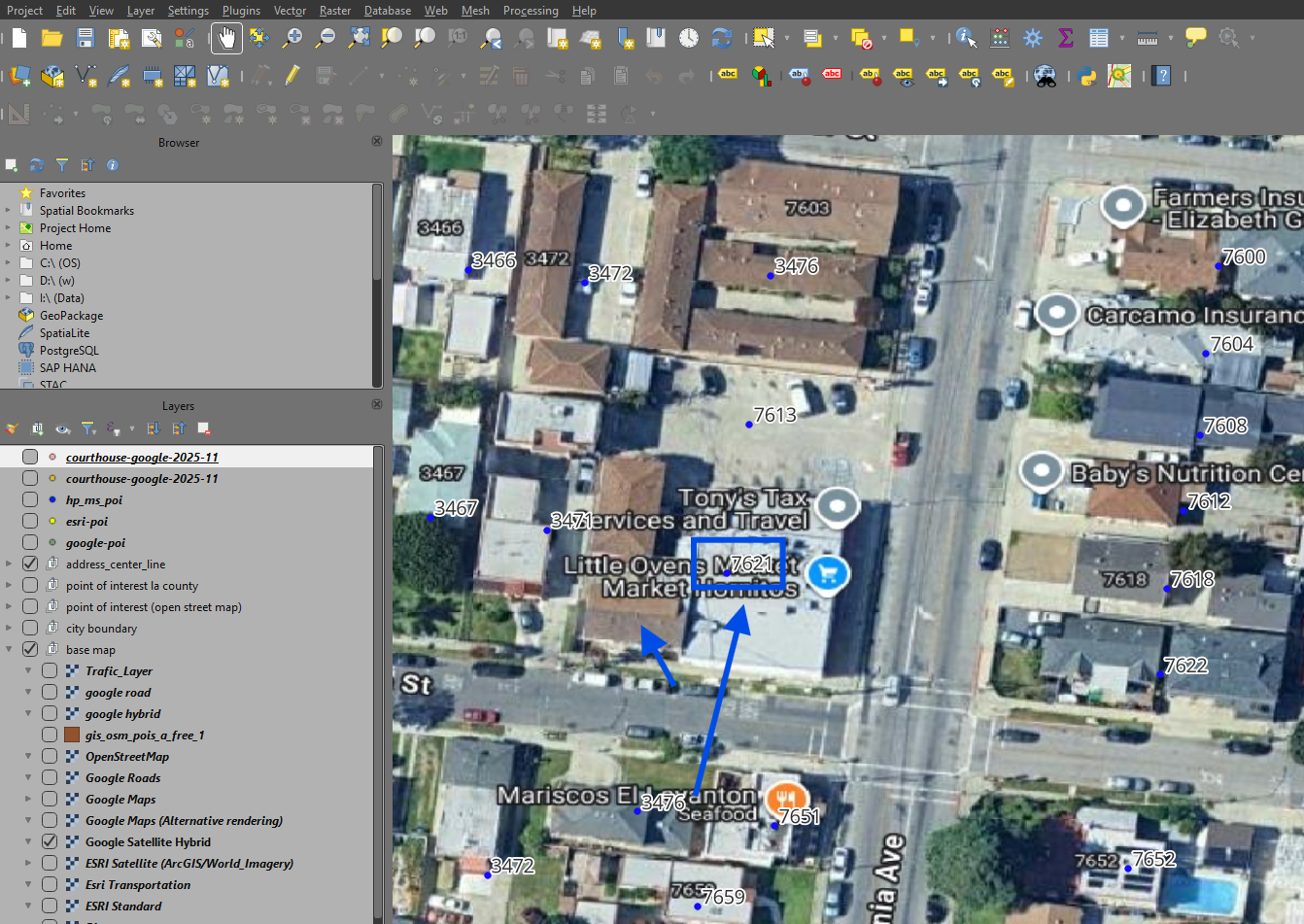Uncheck the address_center_line layer

pos(30,564)
